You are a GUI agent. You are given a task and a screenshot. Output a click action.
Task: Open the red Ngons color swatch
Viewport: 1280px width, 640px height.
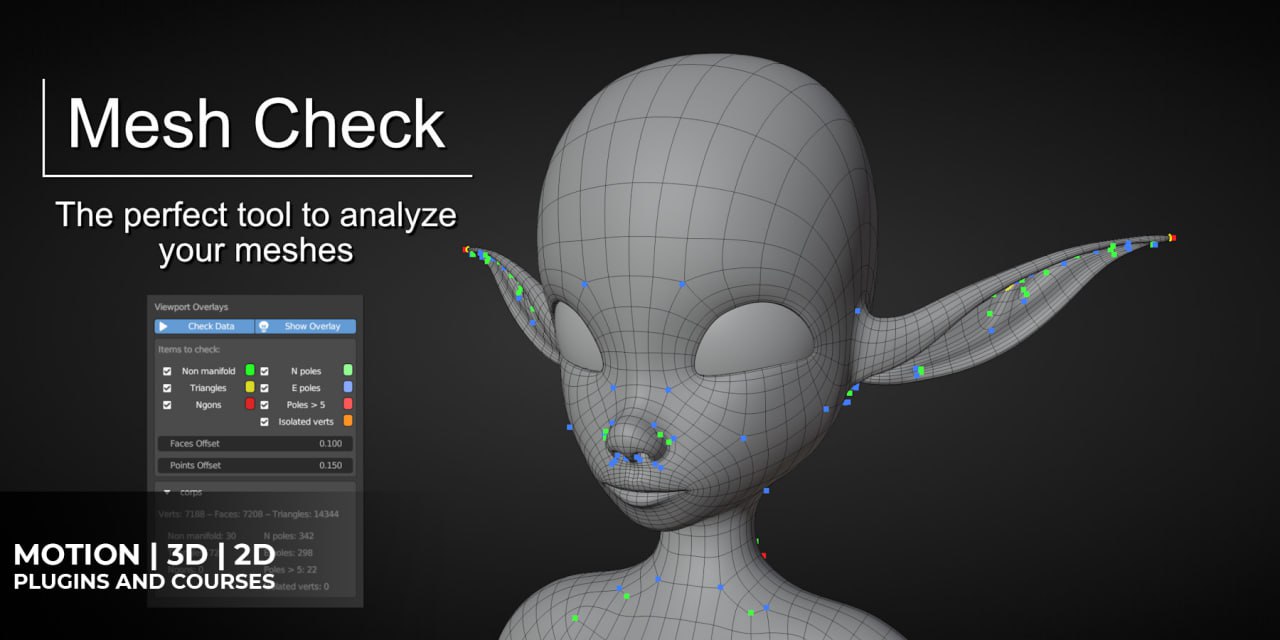(250, 404)
